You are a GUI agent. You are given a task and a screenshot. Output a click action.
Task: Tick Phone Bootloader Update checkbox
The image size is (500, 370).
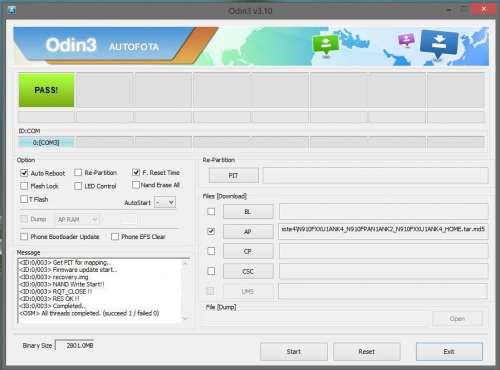coord(24,236)
